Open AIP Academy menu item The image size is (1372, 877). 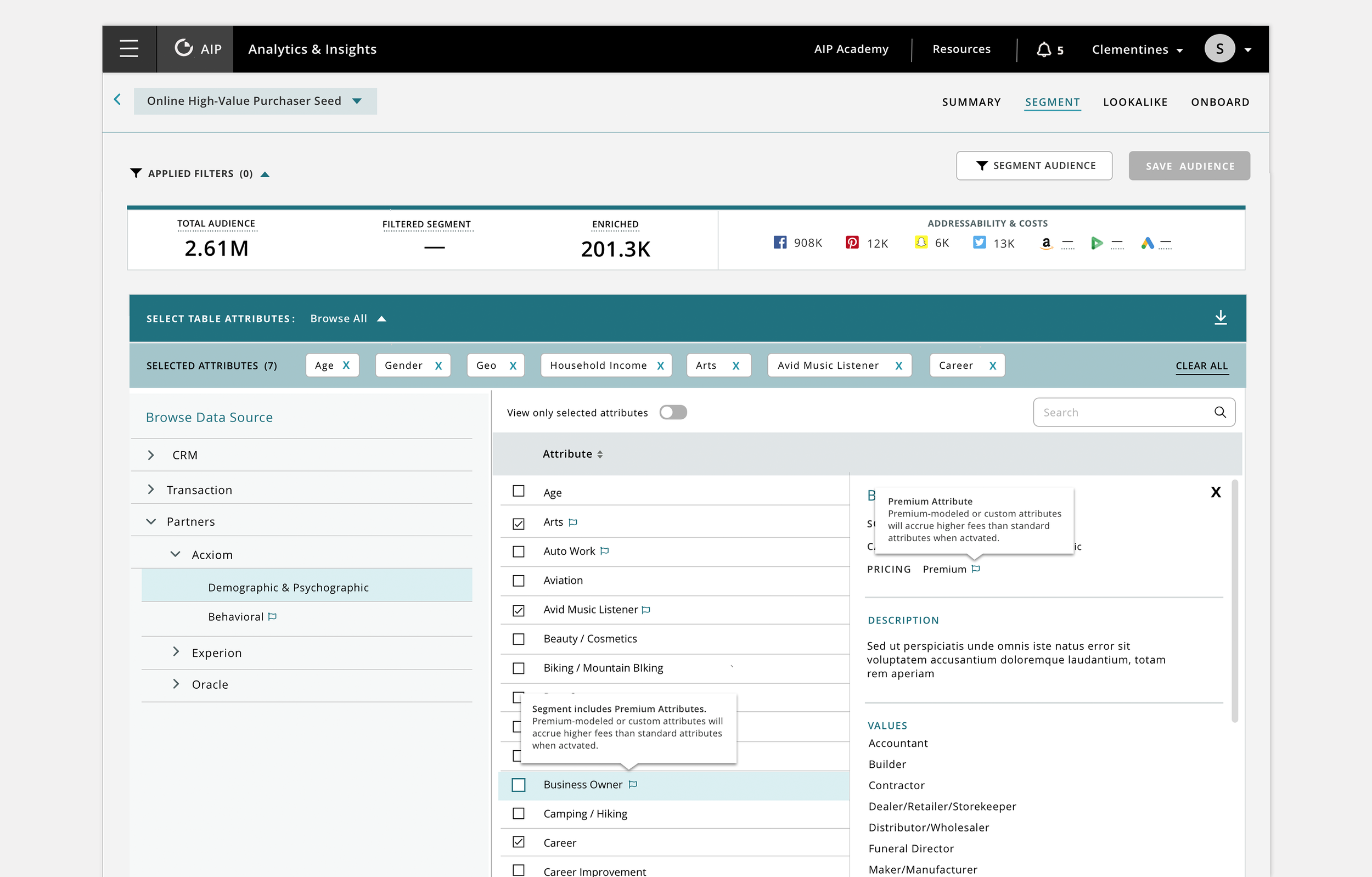851,49
